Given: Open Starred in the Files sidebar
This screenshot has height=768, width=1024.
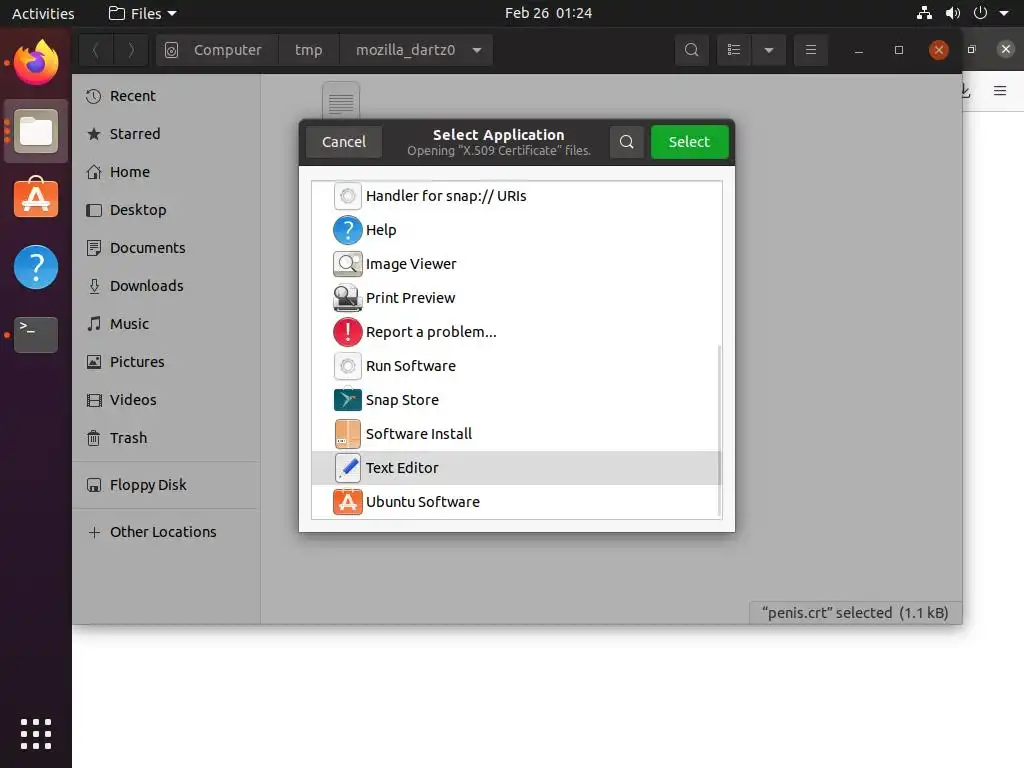Looking at the screenshot, I should coord(167,134).
